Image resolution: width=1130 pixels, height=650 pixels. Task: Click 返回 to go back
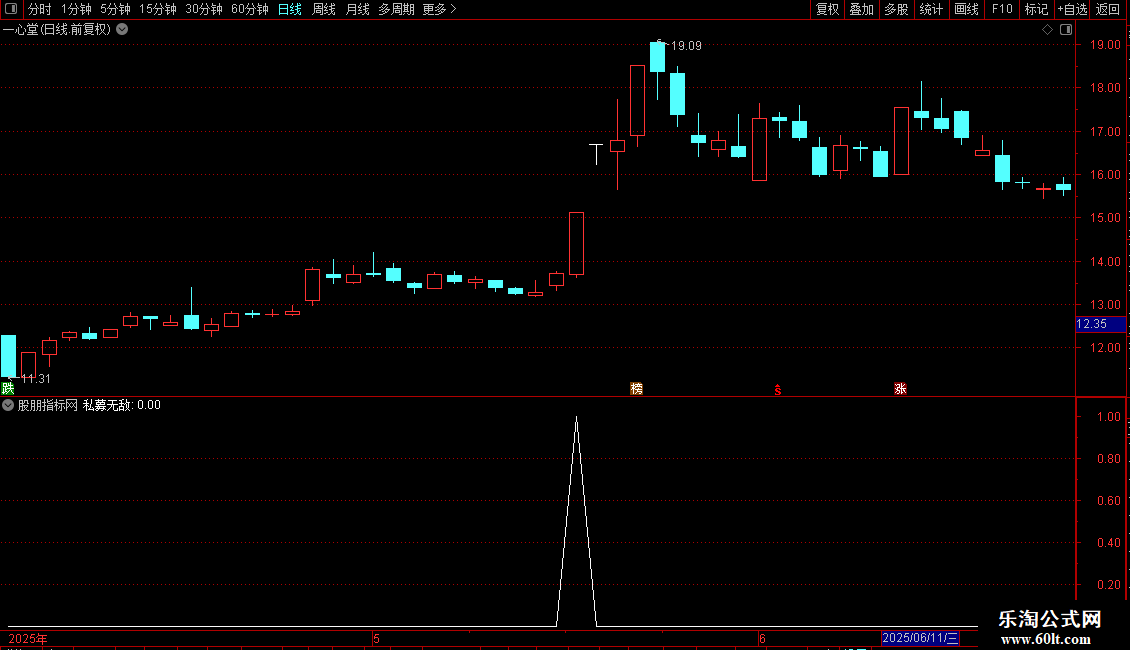point(1108,9)
